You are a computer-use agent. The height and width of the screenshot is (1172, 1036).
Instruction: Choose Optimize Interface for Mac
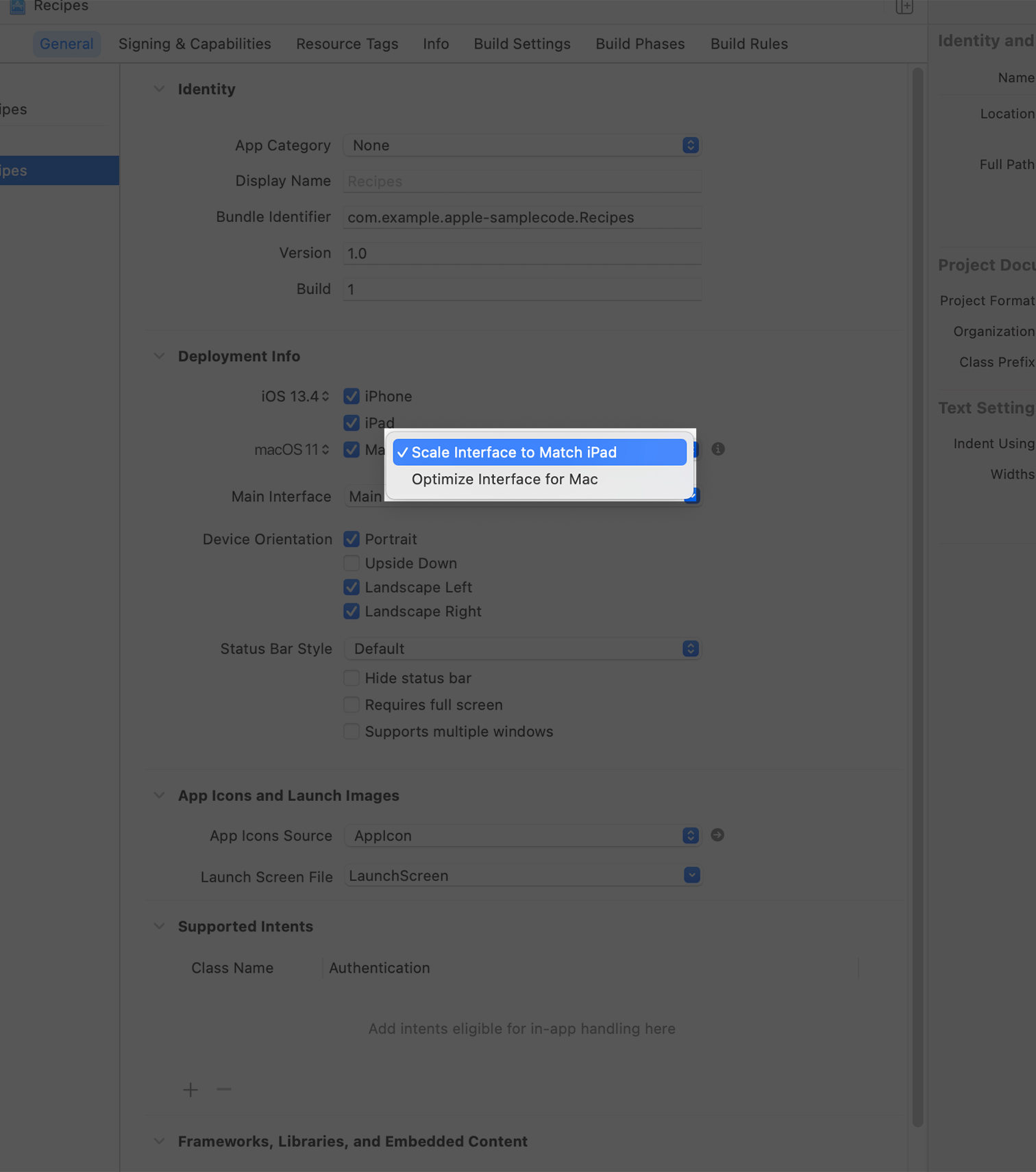pyautogui.click(x=504, y=479)
